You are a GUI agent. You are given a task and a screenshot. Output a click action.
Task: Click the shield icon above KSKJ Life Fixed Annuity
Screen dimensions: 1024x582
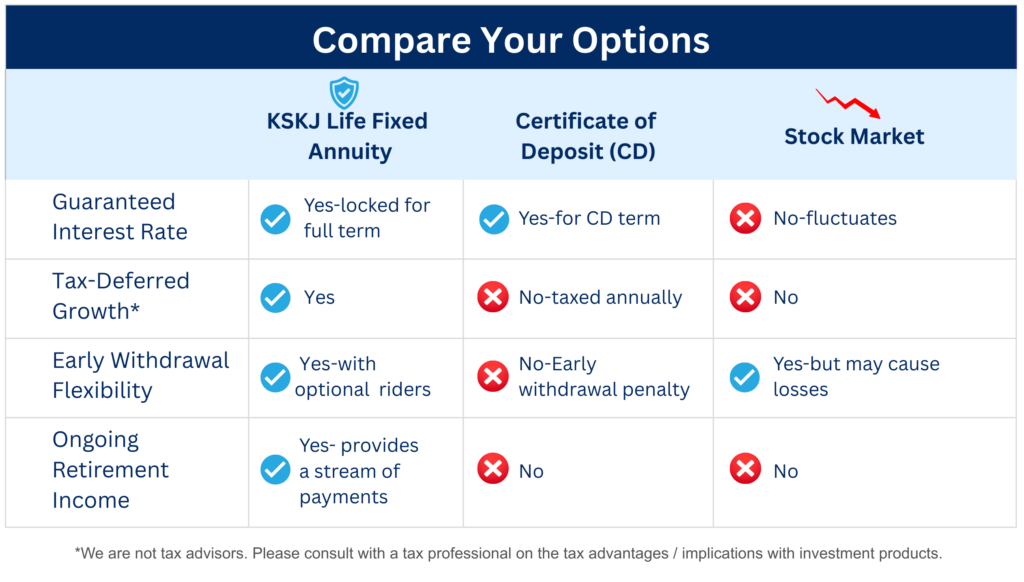click(x=344, y=93)
